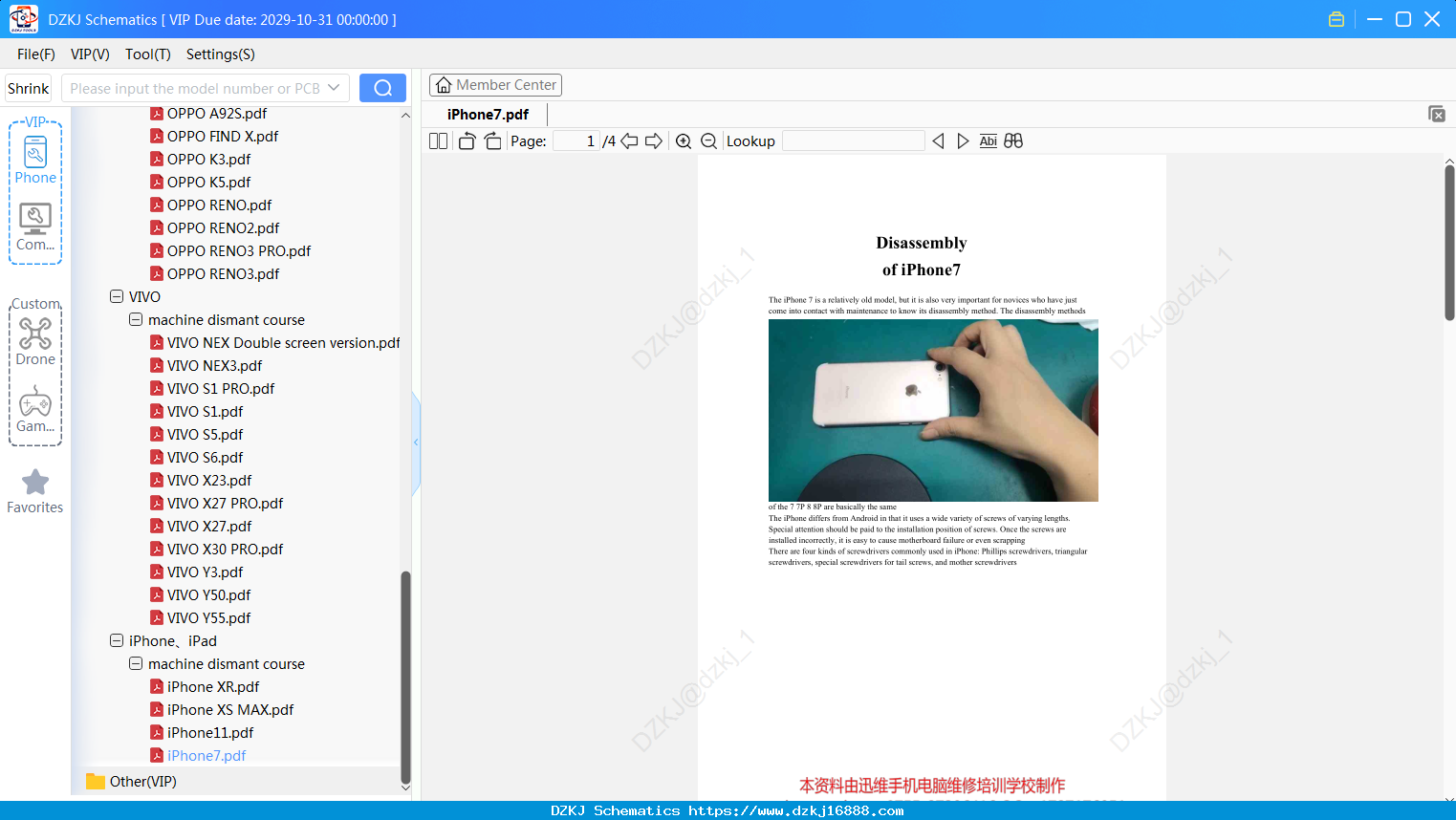Click the PDF viewer vertical scrollbar
1456x820 pixels.
pos(1449,243)
